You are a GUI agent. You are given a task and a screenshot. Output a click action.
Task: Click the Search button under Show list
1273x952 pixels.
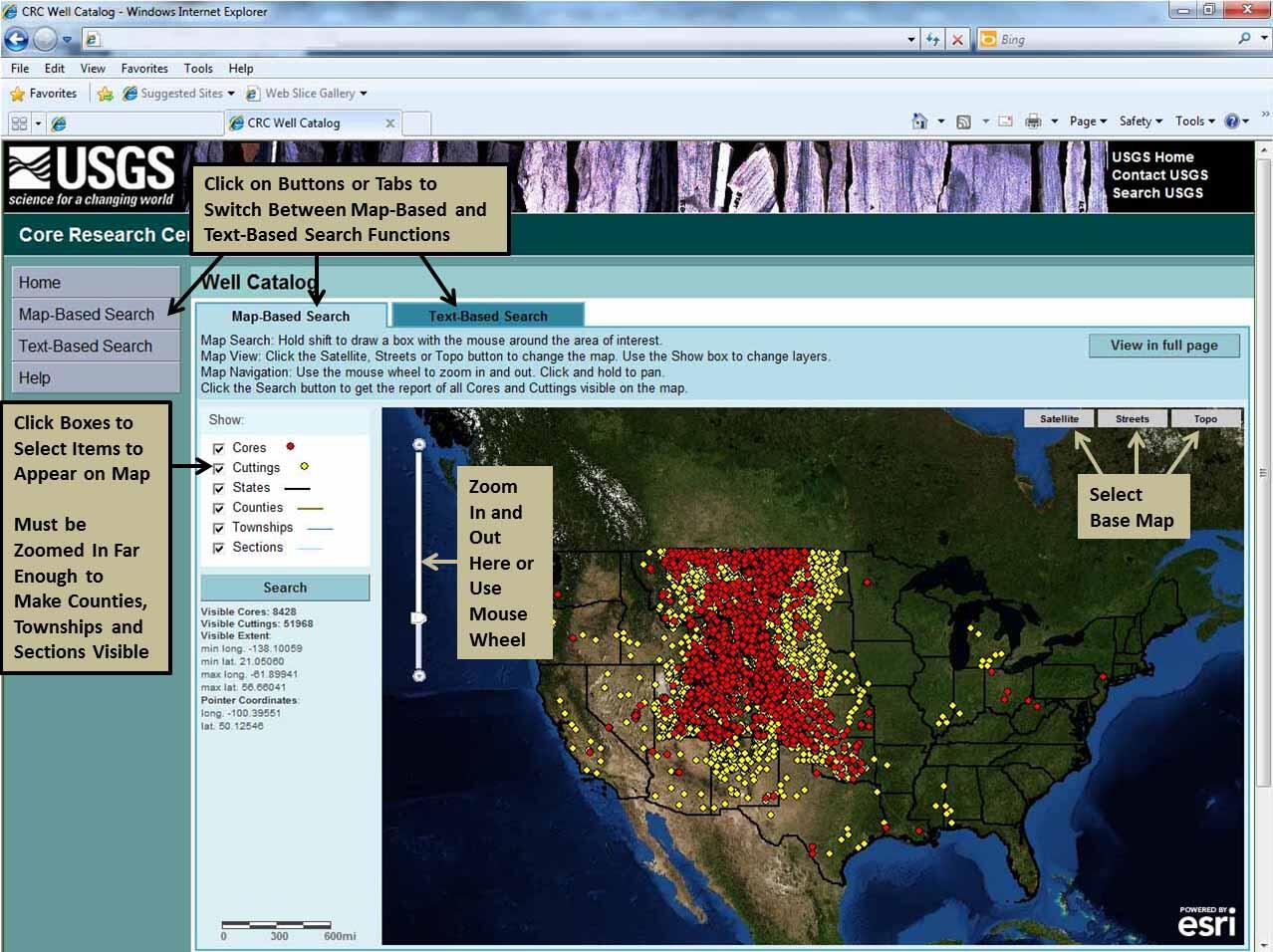coord(285,588)
